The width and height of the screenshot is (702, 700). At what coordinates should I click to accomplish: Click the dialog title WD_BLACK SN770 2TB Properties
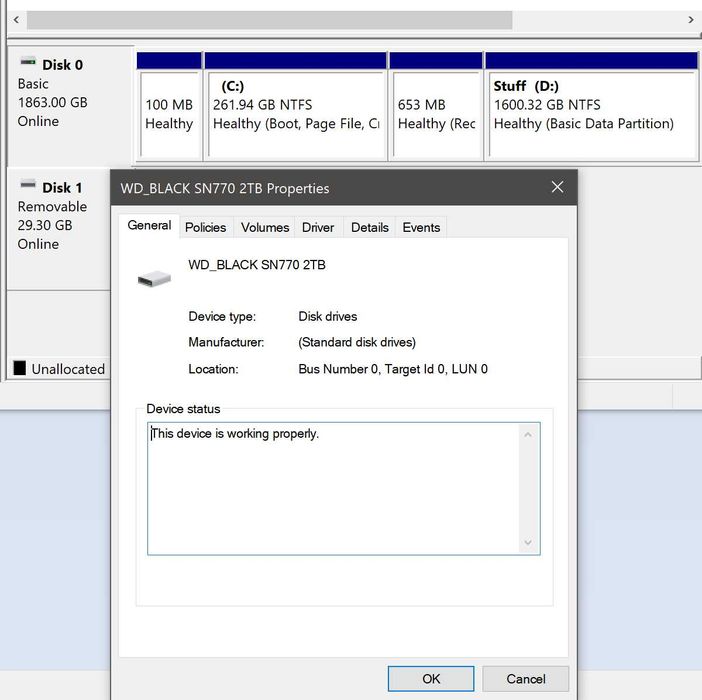224,188
